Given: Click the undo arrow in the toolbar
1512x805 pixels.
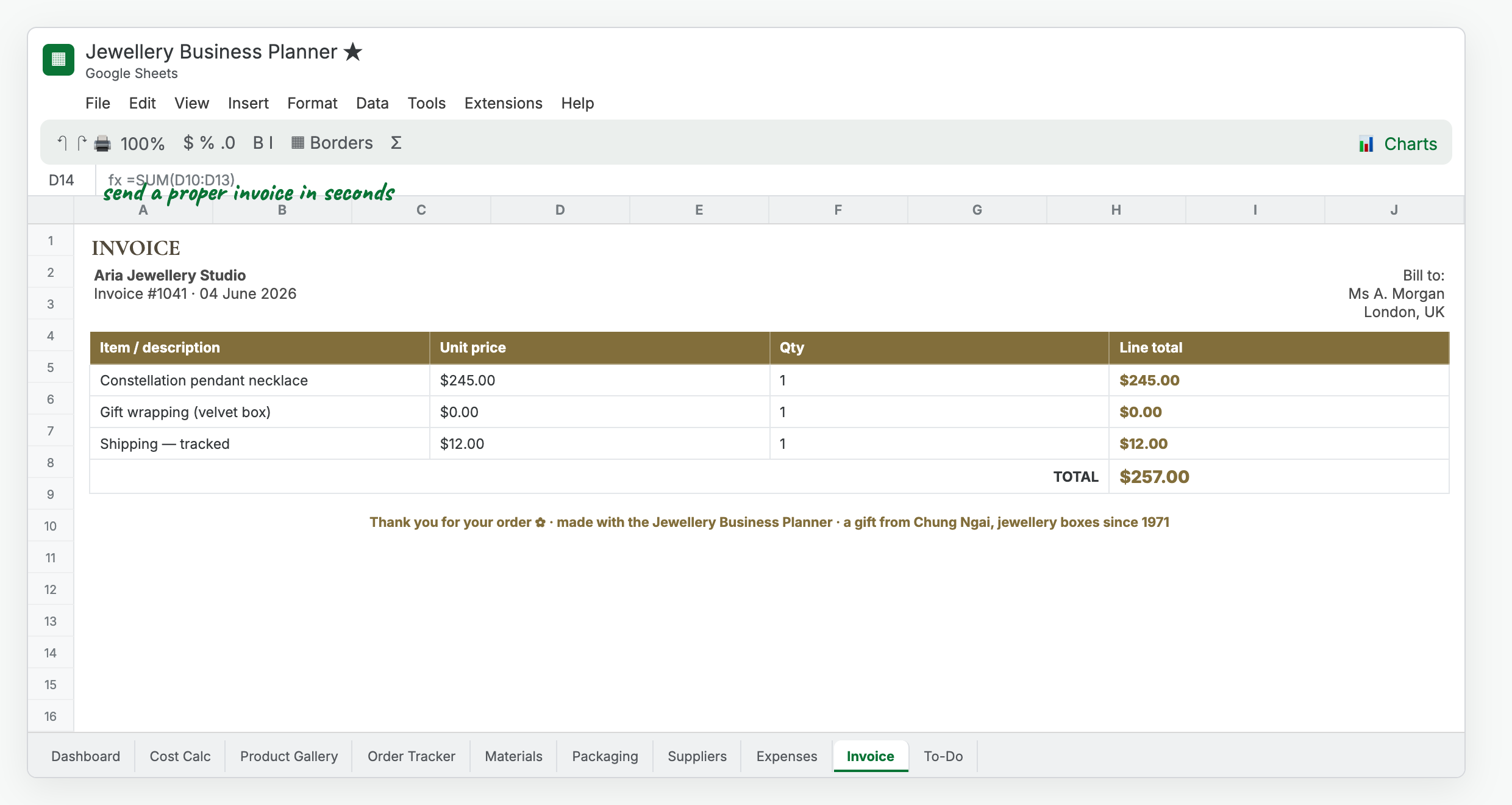Looking at the screenshot, I should pyautogui.click(x=62, y=143).
